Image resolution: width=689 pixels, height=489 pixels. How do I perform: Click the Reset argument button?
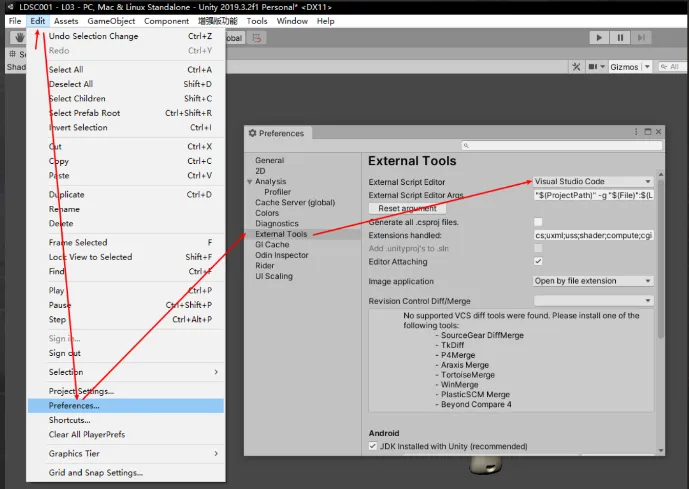pos(407,208)
